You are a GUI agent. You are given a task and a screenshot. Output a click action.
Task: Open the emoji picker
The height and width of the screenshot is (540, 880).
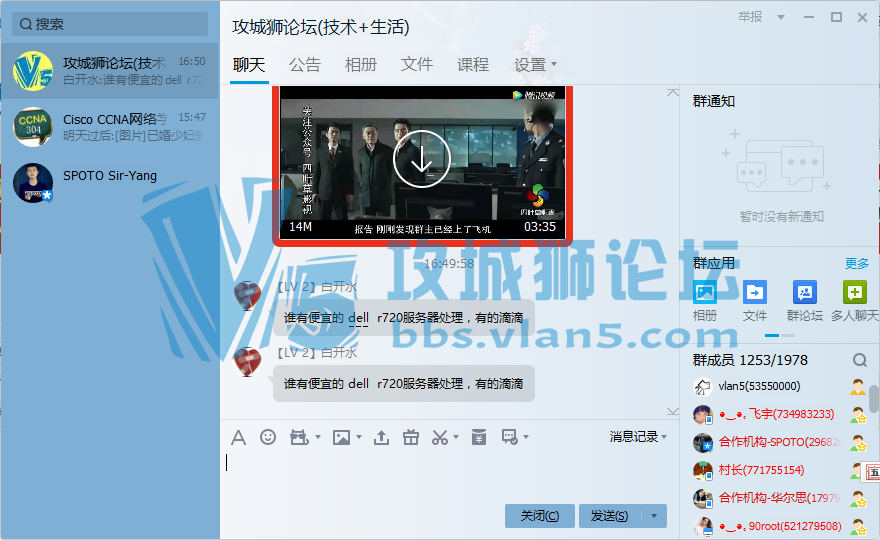[268, 437]
